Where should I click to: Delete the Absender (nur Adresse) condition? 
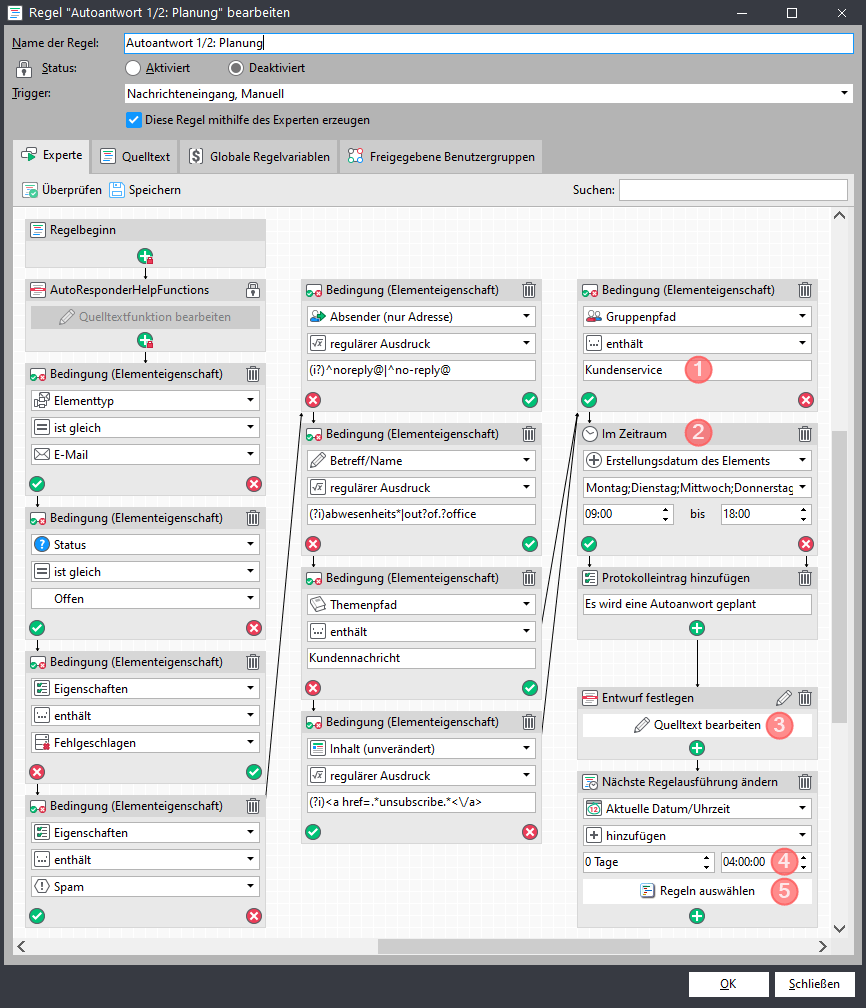coord(529,290)
